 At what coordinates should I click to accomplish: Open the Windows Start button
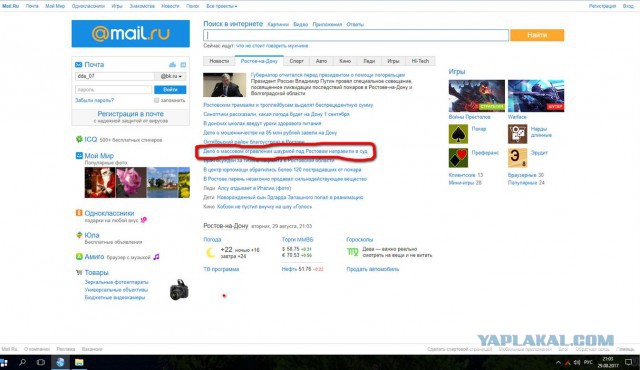tap(4, 362)
